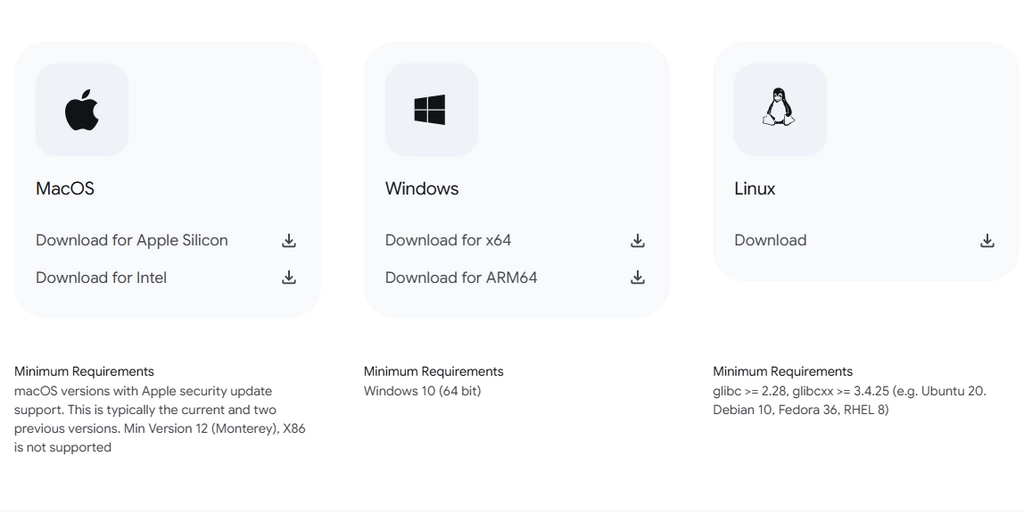This screenshot has width=1024, height=531.
Task: Open Download for x64 link
Action: click(448, 240)
